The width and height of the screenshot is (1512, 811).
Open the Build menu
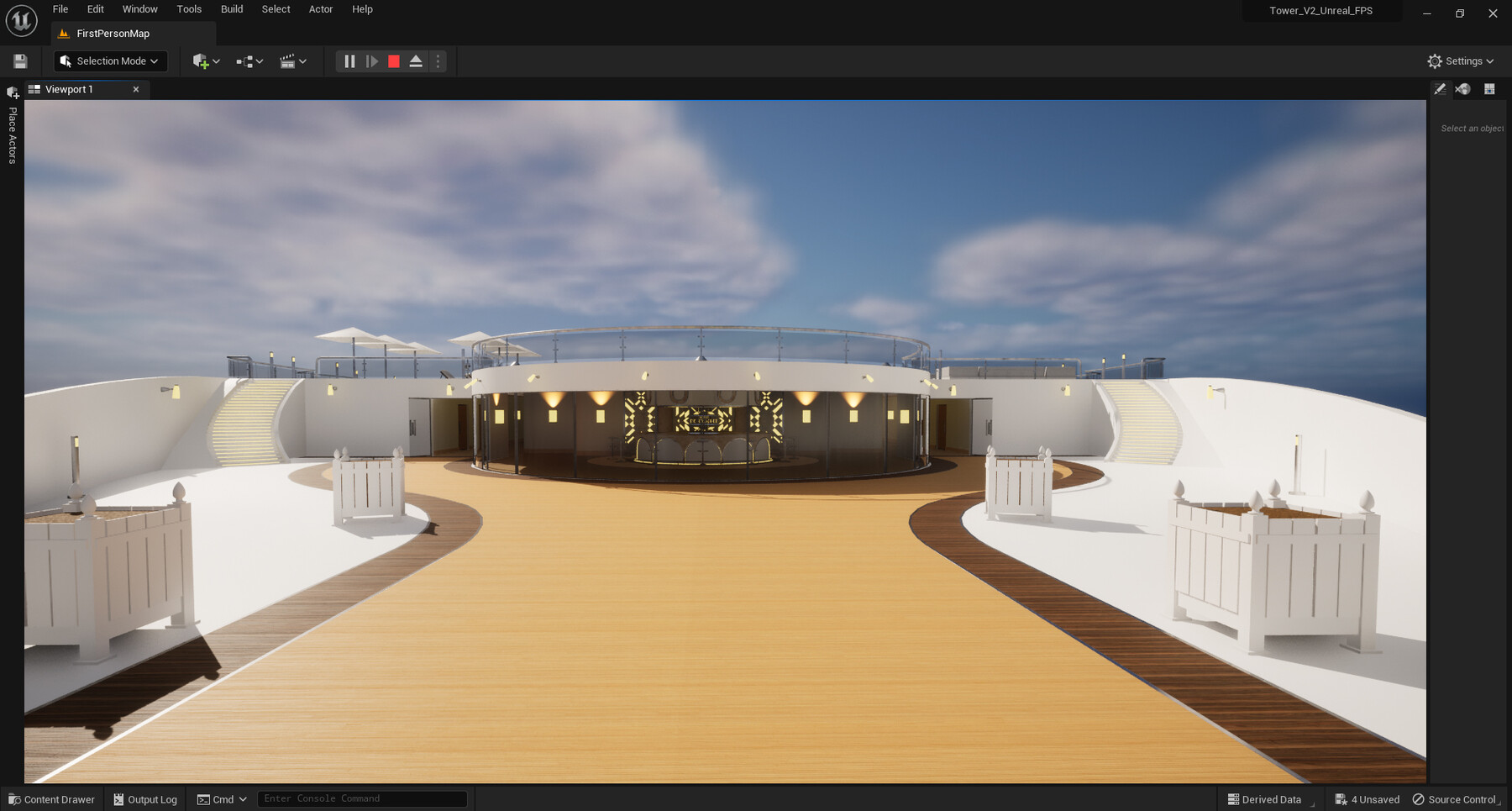click(x=232, y=9)
